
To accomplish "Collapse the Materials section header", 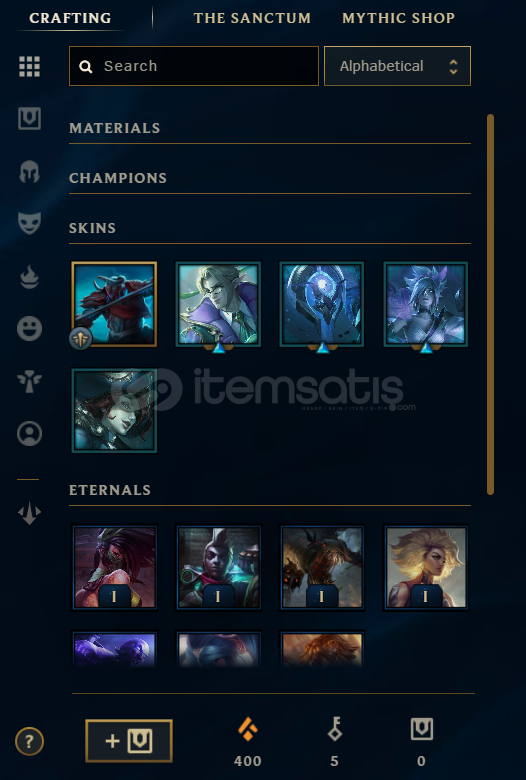I will [114, 128].
